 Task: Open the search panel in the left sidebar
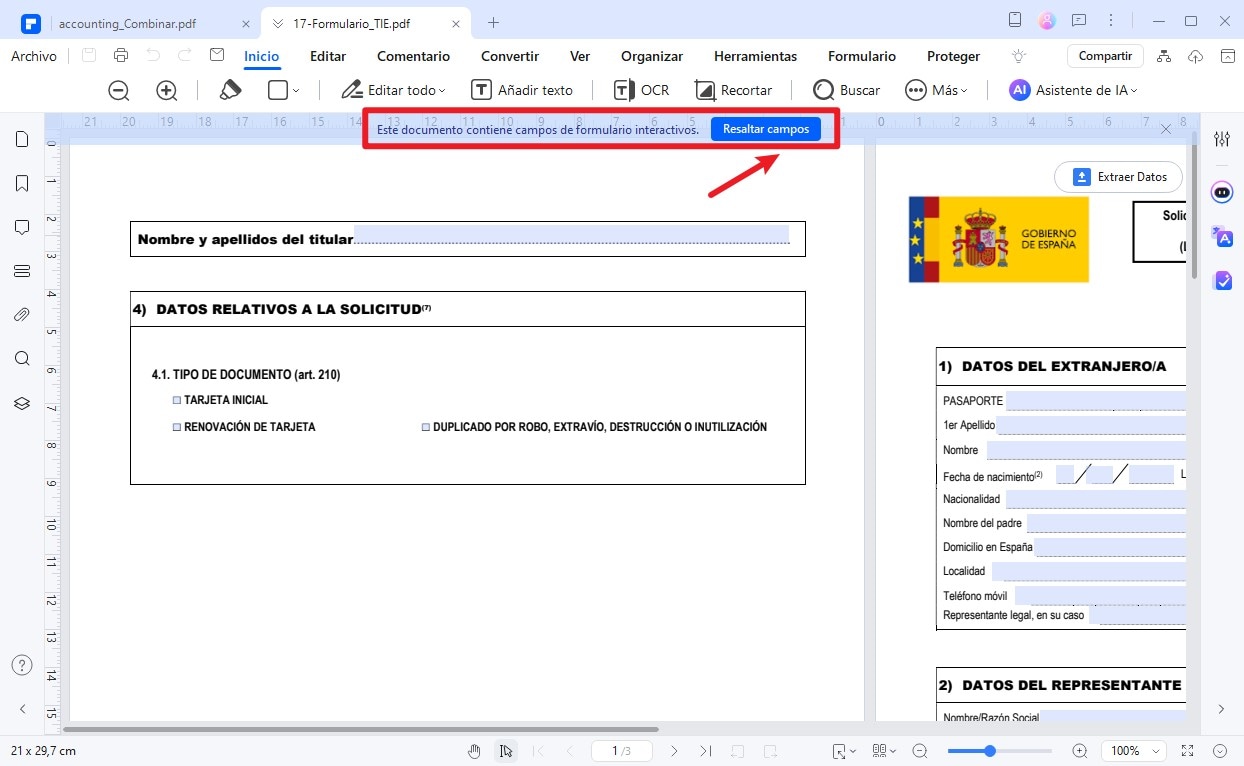coord(22,359)
